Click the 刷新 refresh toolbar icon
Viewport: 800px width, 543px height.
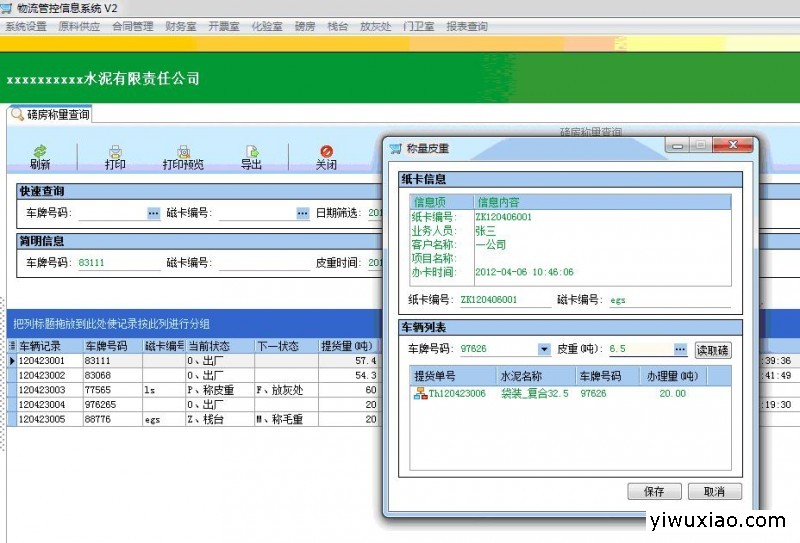[40, 151]
